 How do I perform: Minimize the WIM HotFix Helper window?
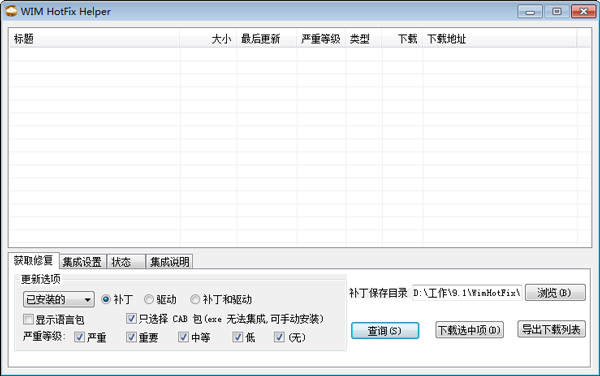pos(530,11)
